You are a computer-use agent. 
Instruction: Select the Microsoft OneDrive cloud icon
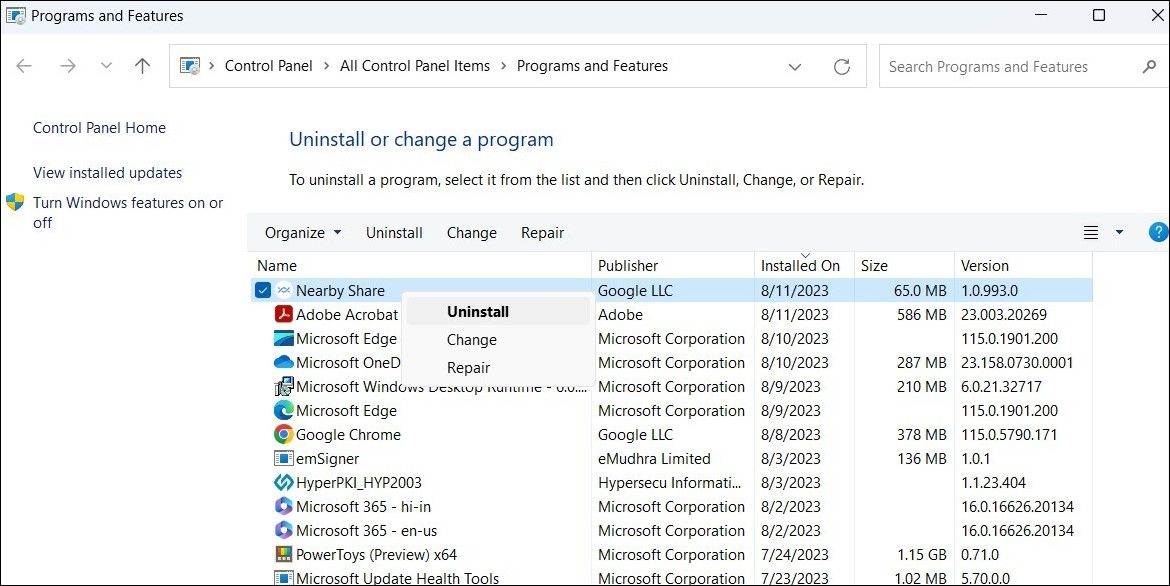coord(283,362)
